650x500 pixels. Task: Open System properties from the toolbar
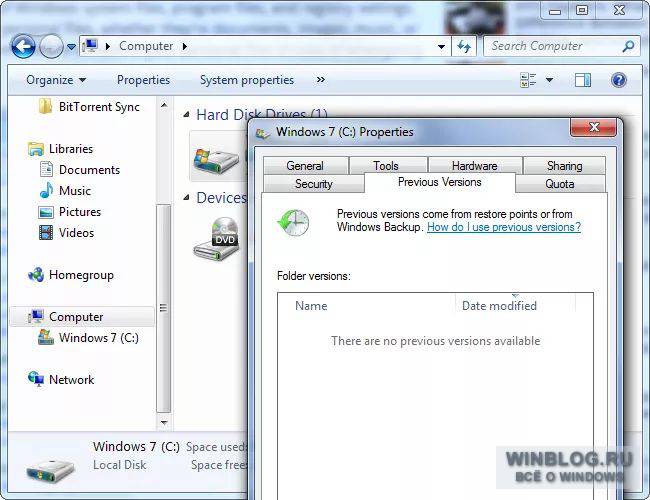247,80
